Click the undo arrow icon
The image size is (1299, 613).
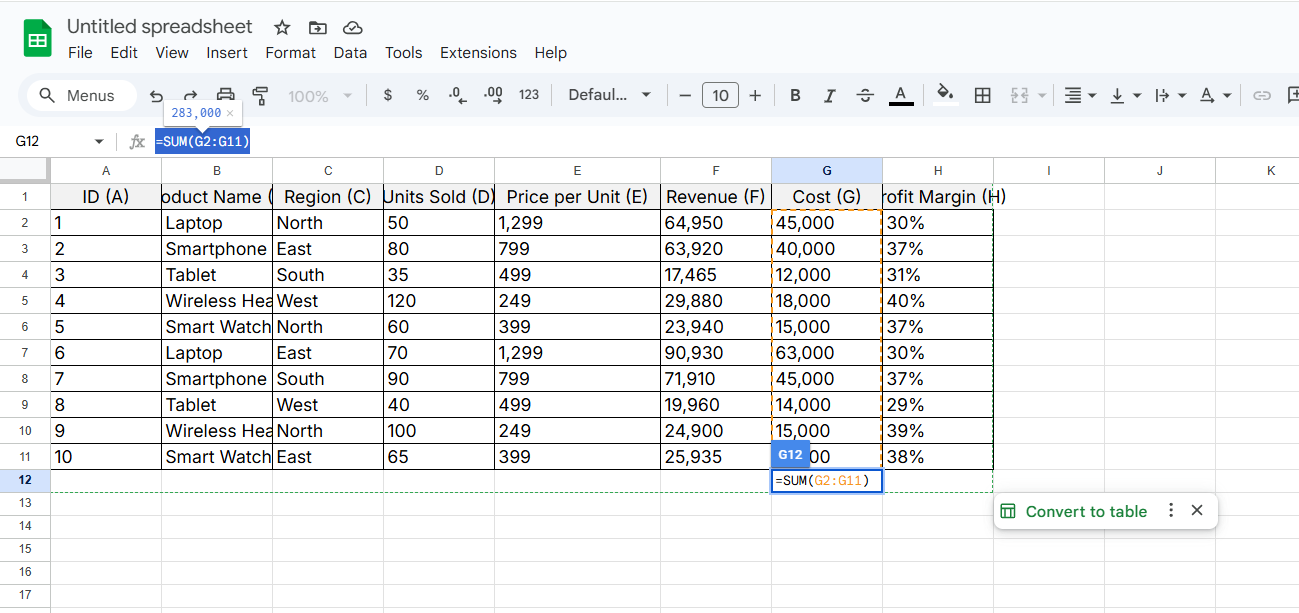156,96
